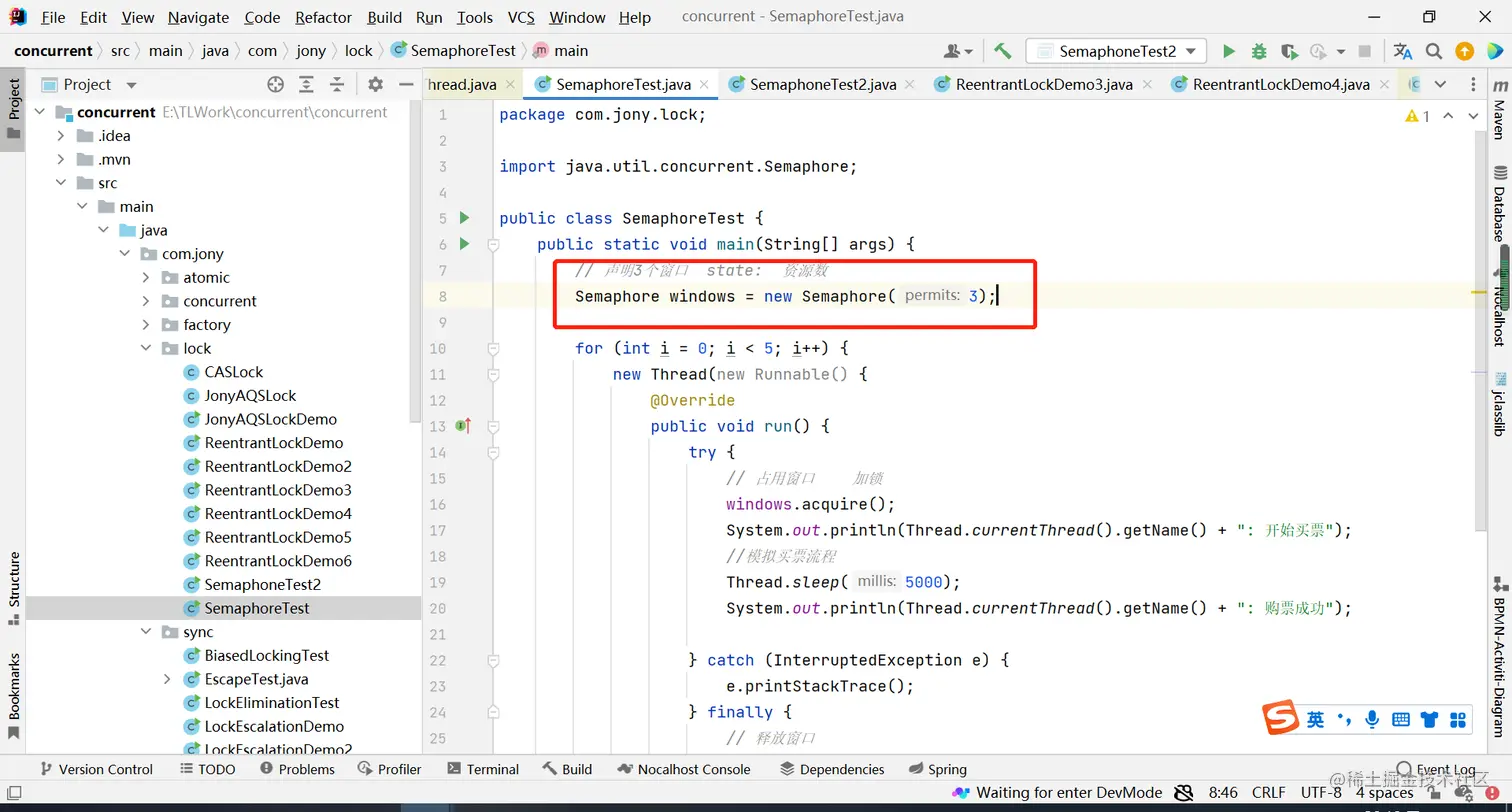Screen dimensions: 1512x812
Task: Collapse the lock package folder
Action: coord(146,348)
